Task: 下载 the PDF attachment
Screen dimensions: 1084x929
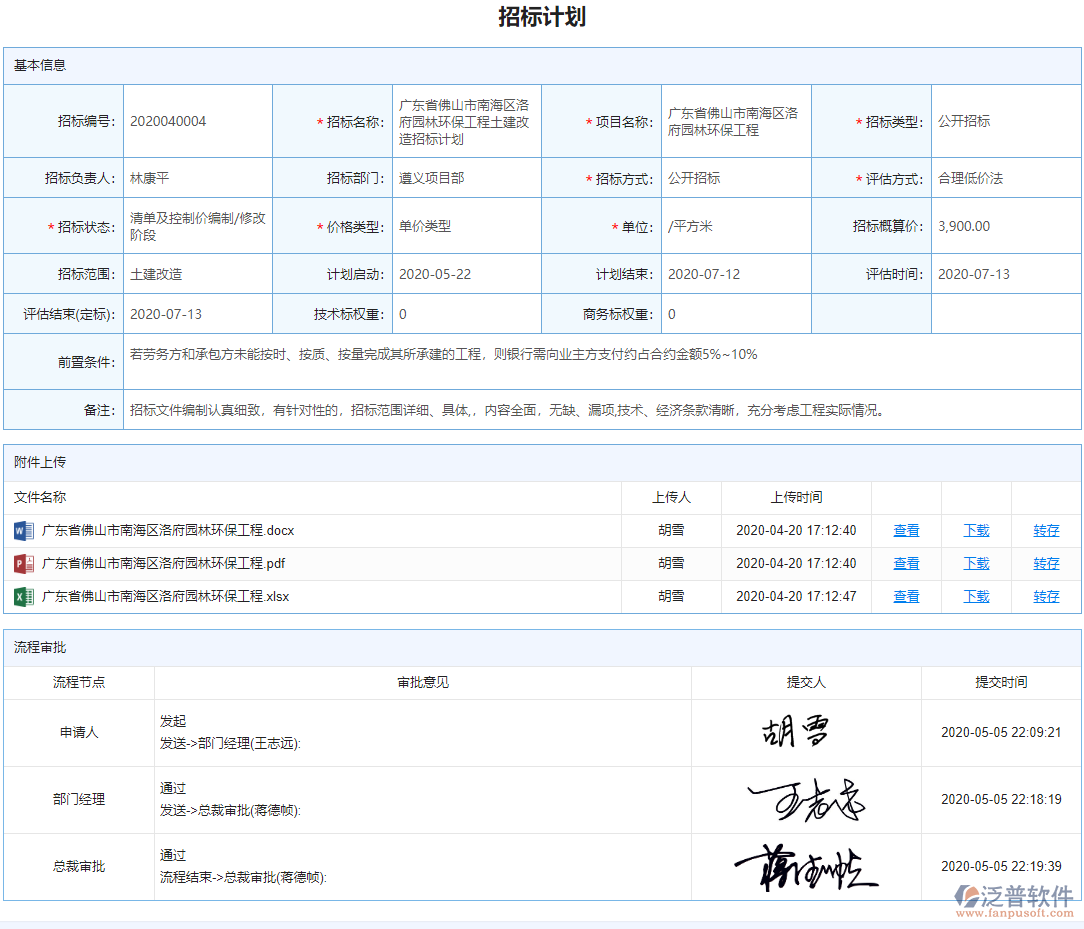Action: click(x=975, y=563)
